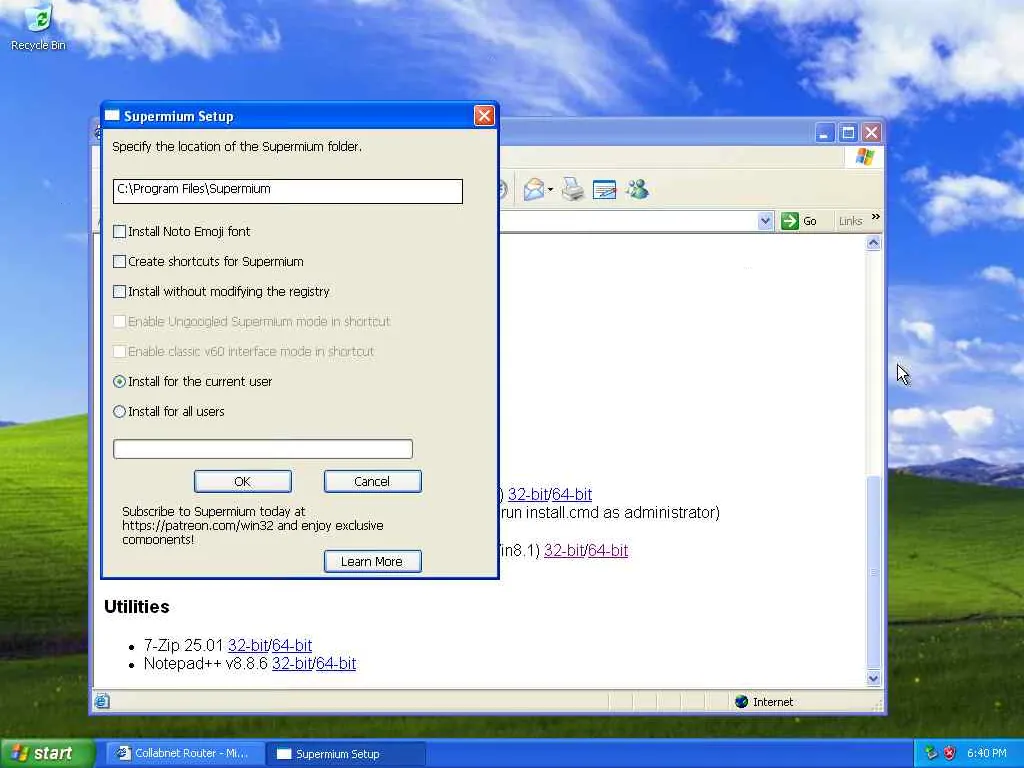Open 32-bit link above install.cmd line
The image size is (1024, 768).
pyautogui.click(x=528, y=494)
